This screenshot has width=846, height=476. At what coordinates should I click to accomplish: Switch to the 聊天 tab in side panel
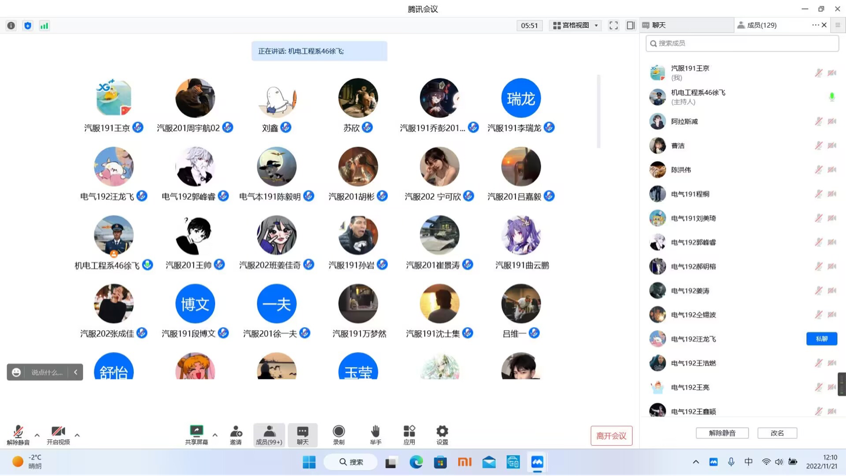coord(686,25)
